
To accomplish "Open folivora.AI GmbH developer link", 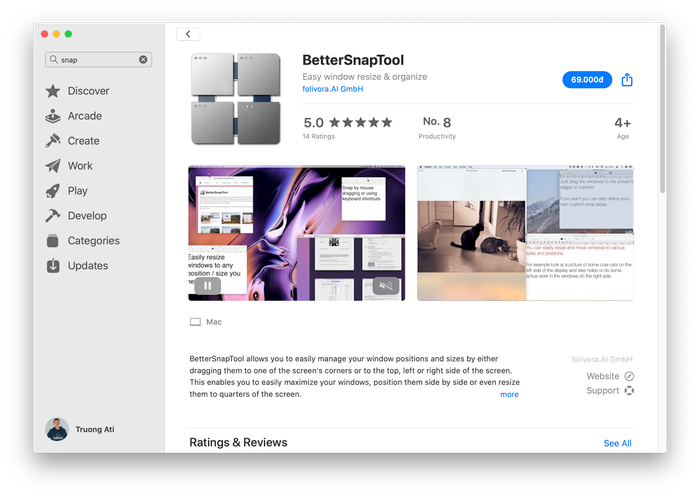I will click(x=333, y=89).
